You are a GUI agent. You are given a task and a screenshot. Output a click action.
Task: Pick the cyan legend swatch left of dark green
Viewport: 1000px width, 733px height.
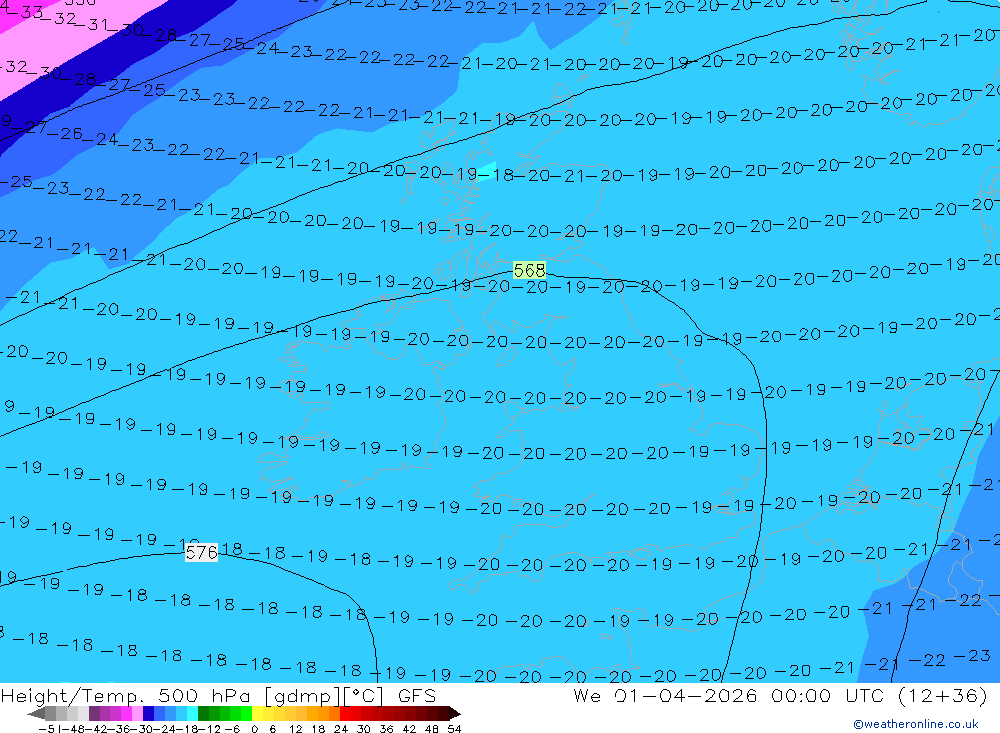point(192,713)
